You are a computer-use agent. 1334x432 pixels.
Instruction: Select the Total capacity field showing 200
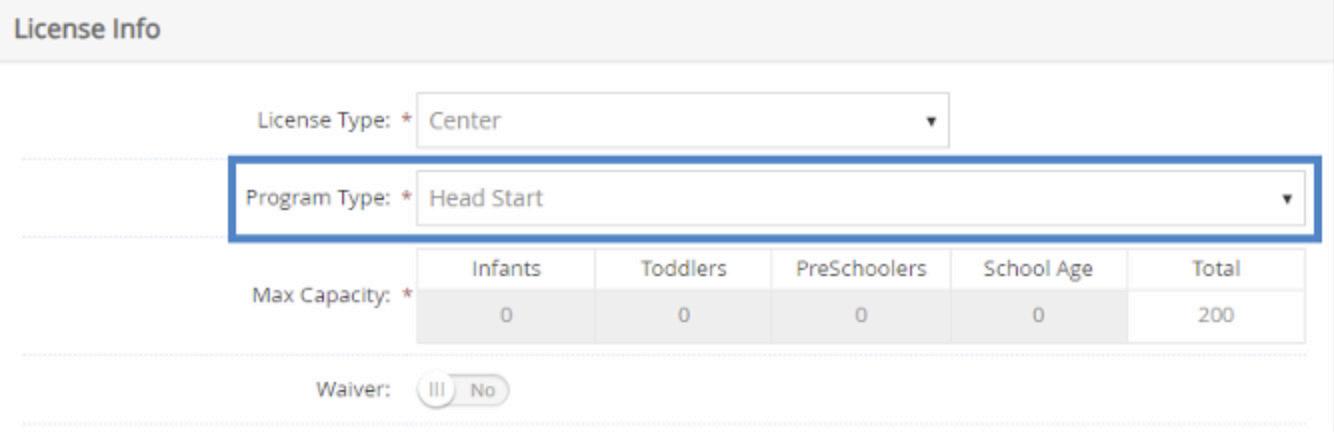1216,316
